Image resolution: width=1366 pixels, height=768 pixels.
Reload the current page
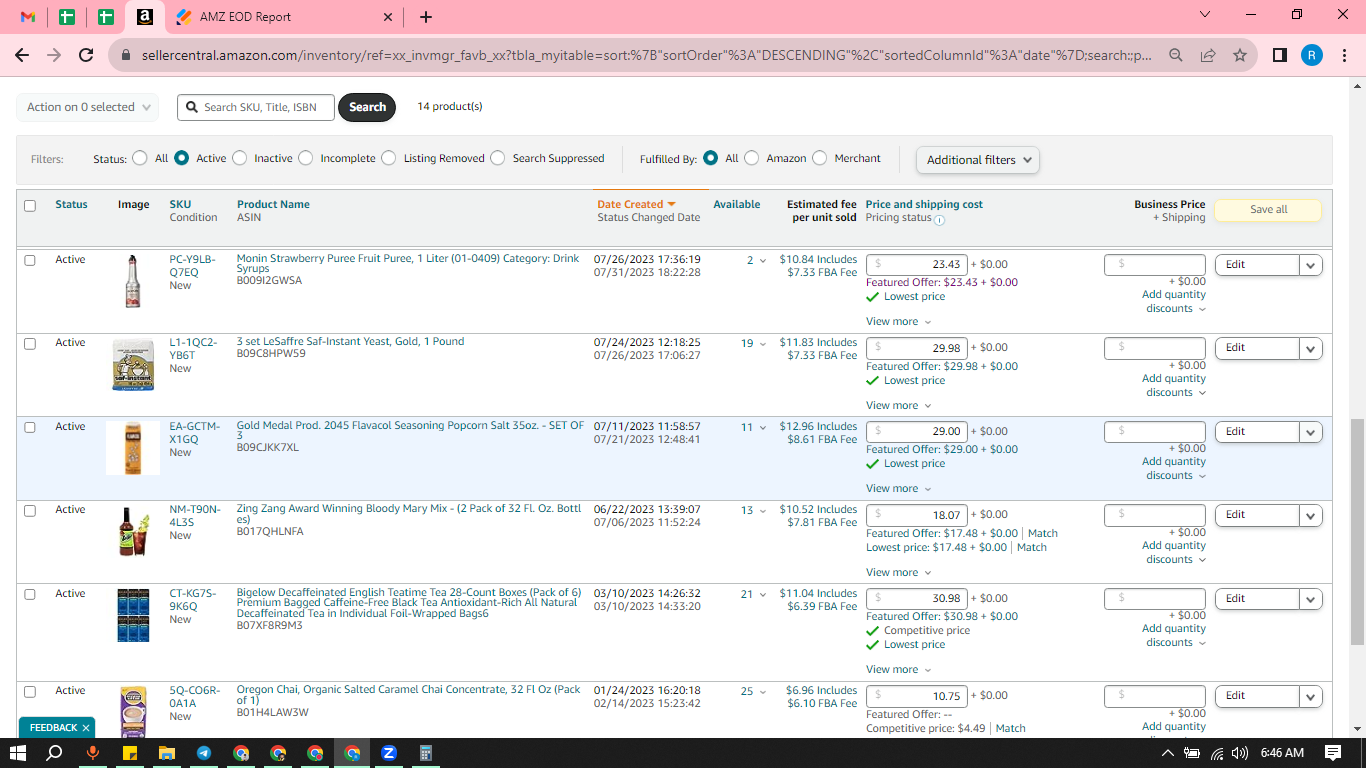[x=86, y=55]
